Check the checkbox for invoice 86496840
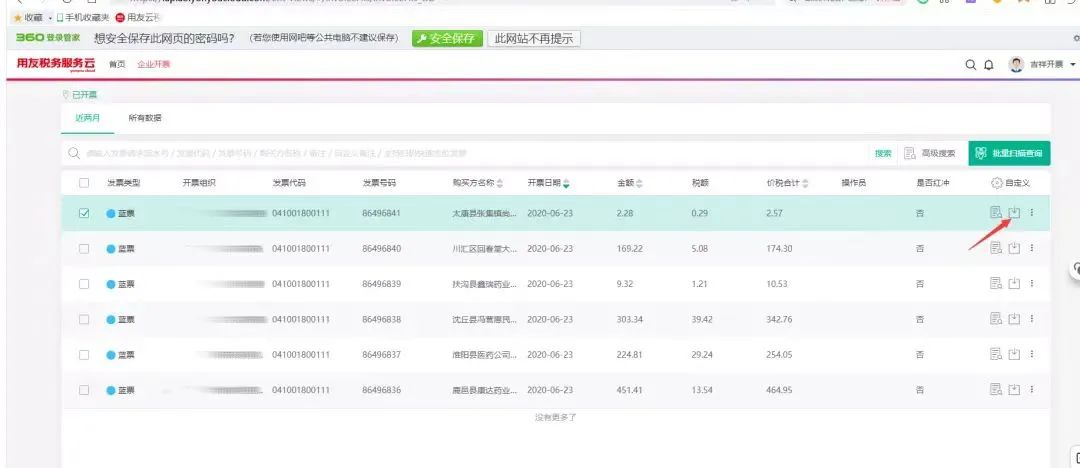The height and width of the screenshot is (468, 1080). [84, 248]
